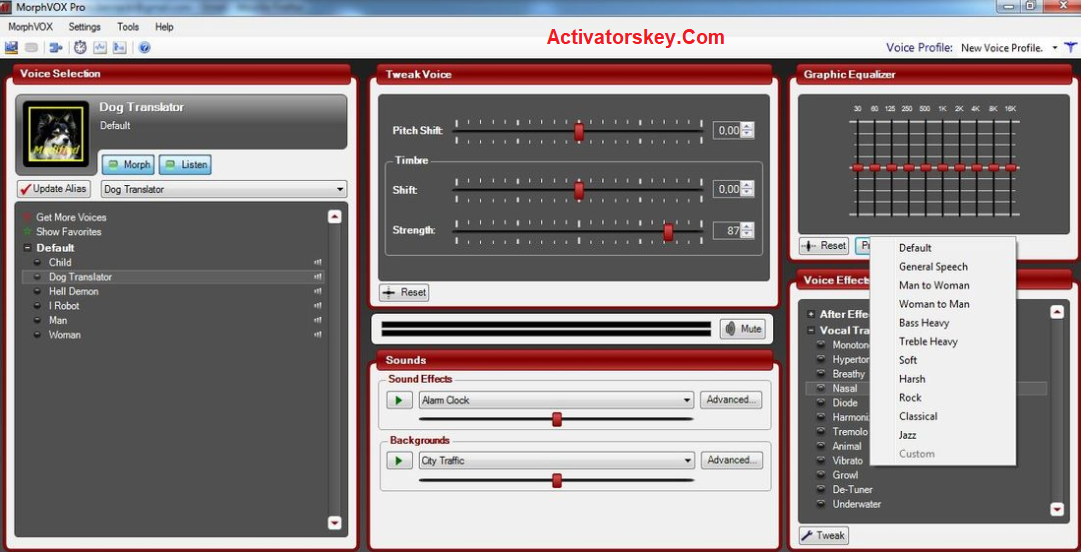The height and width of the screenshot is (555, 1081).
Task: Click the Tweak button under Voice Effects
Action: pyautogui.click(x=824, y=535)
